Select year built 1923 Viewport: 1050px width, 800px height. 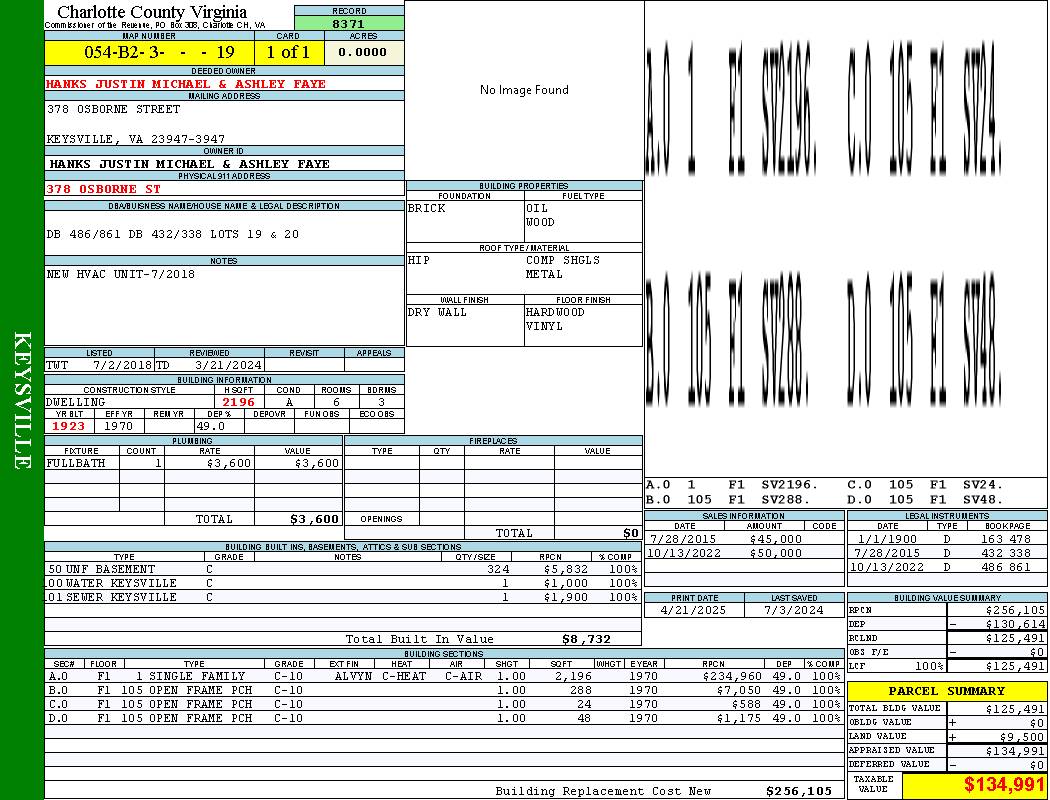pos(68,426)
